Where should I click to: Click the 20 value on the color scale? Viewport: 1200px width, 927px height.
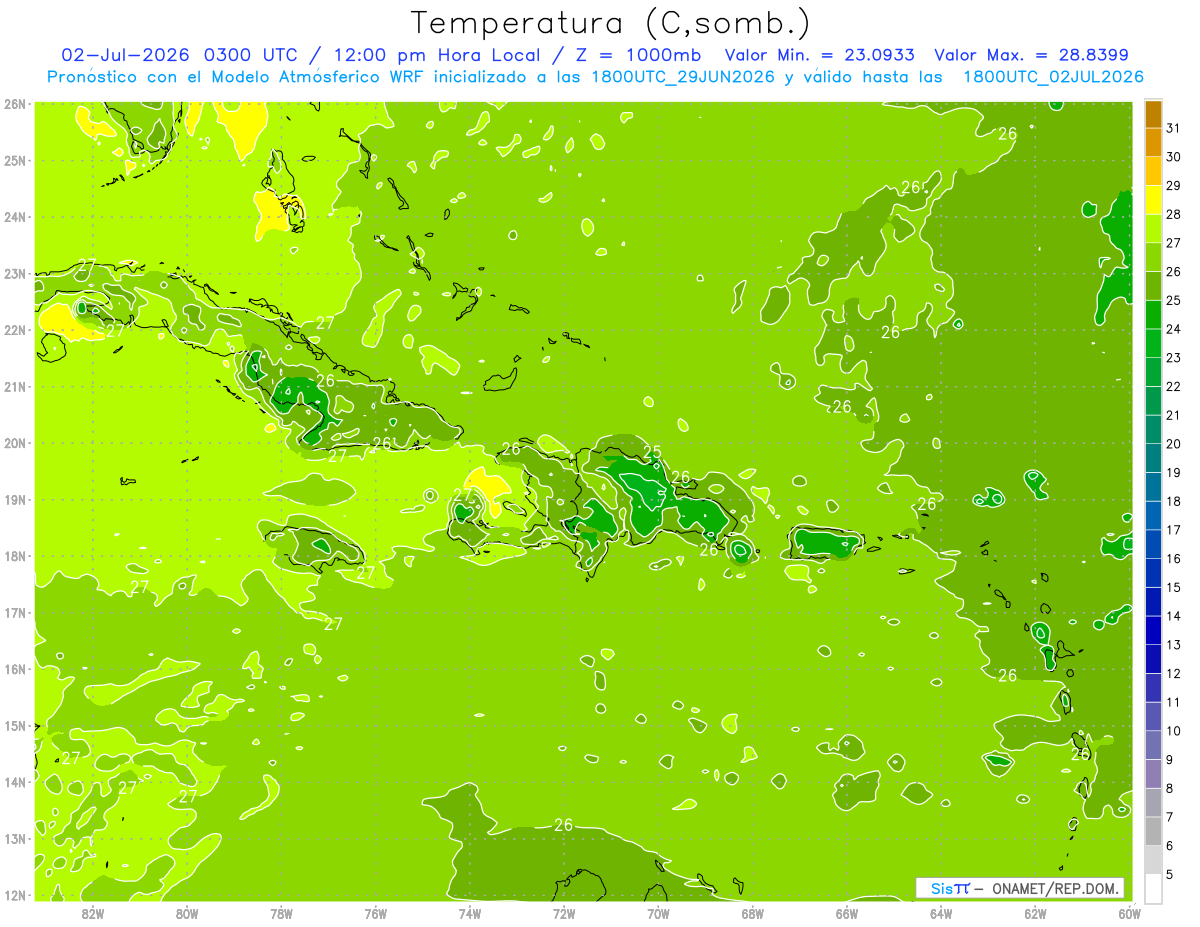[1173, 444]
